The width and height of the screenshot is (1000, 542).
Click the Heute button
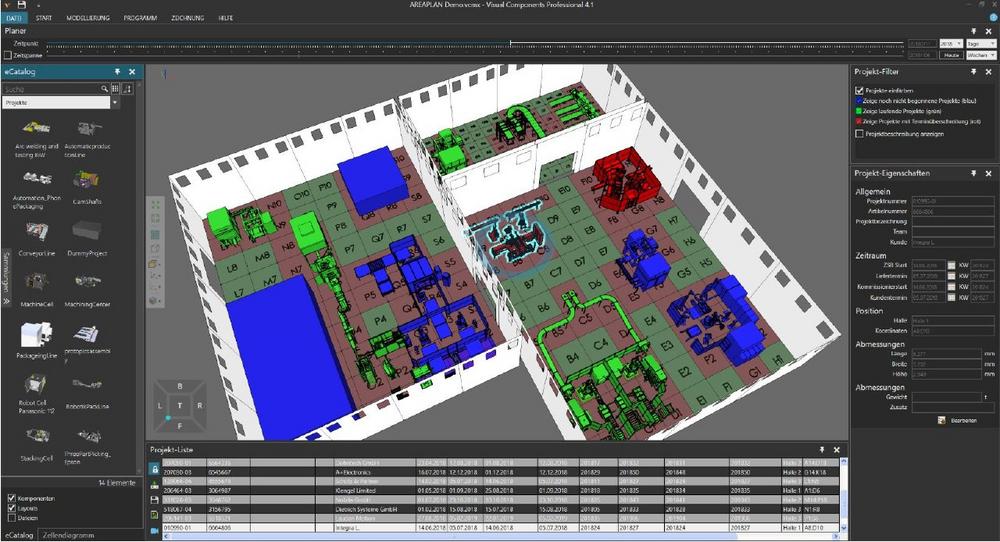pos(951,55)
